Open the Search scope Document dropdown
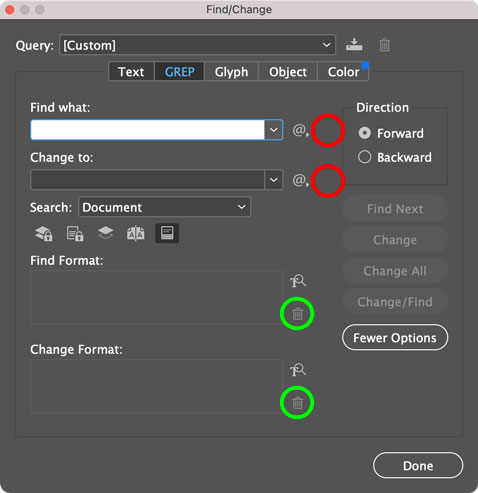Screen dimensions: 478x493 click(x=164, y=207)
